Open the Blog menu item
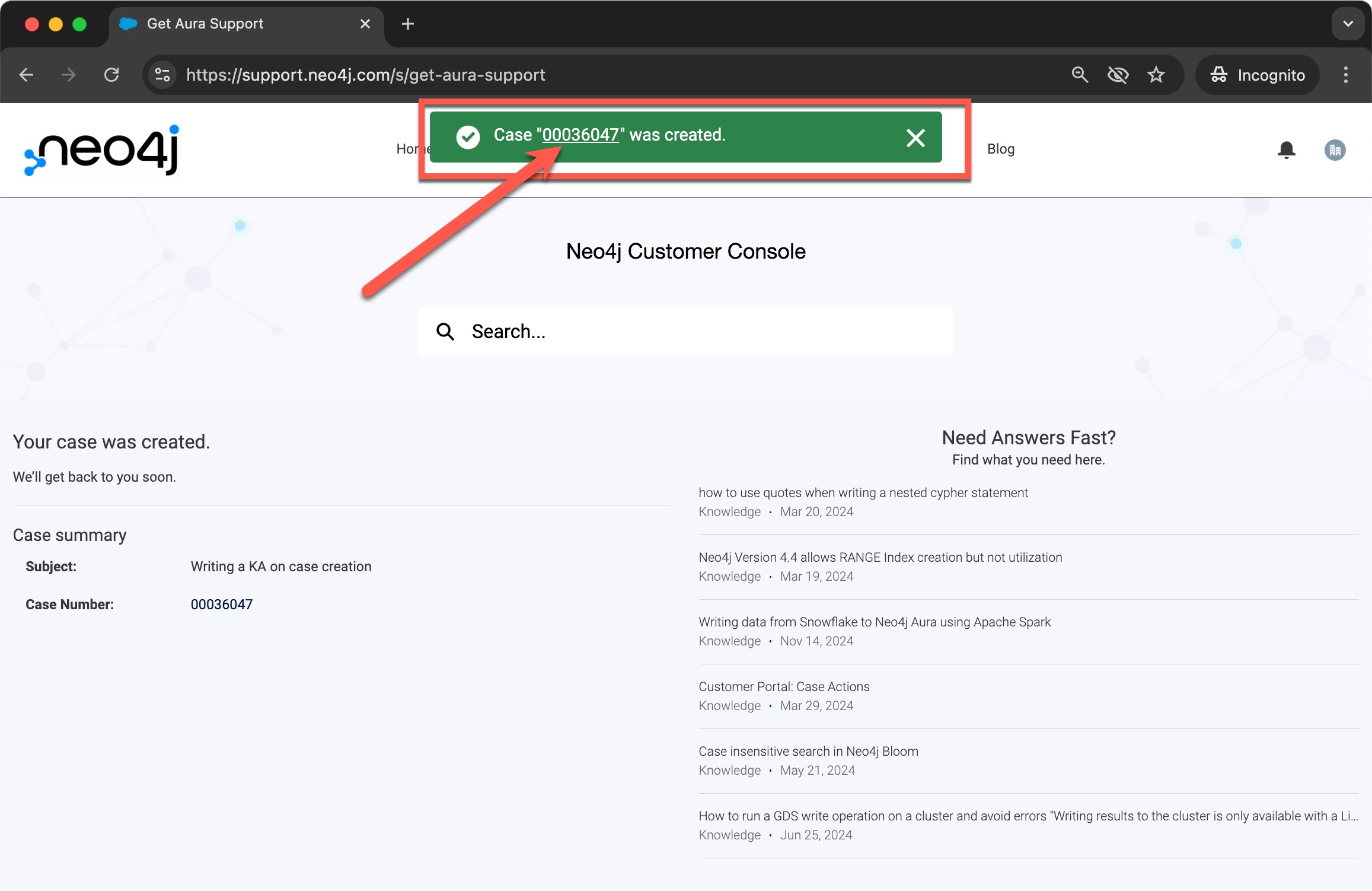The height and width of the screenshot is (891, 1372). click(1001, 149)
